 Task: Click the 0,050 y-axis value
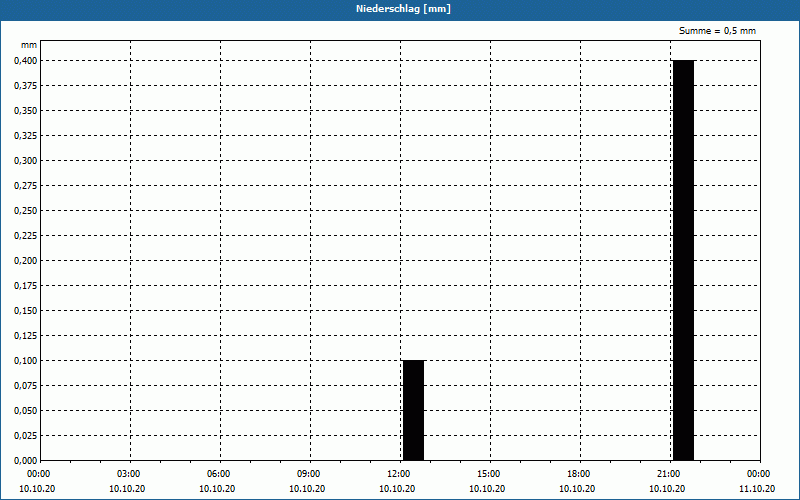click(x=26, y=411)
